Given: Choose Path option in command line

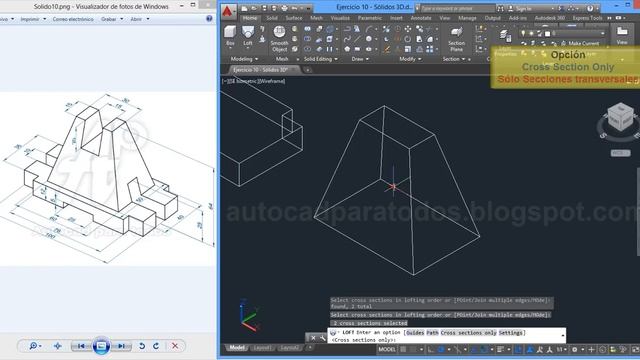Looking at the screenshot, I should tap(432, 333).
